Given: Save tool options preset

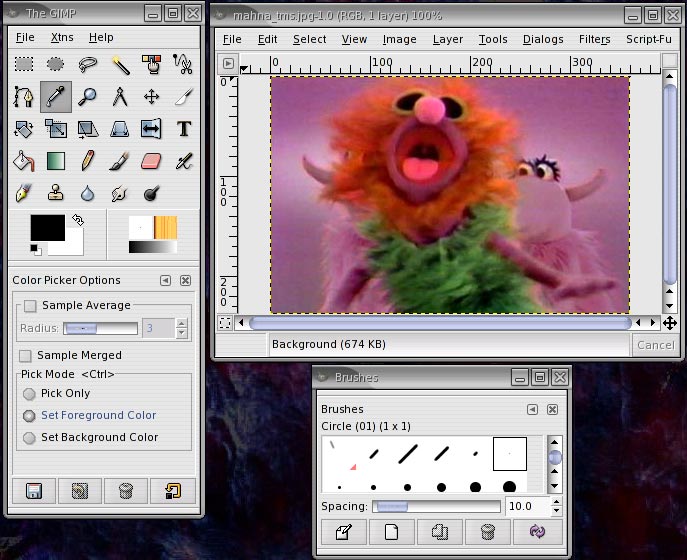Looking at the screenshot, I should (34, 491).
